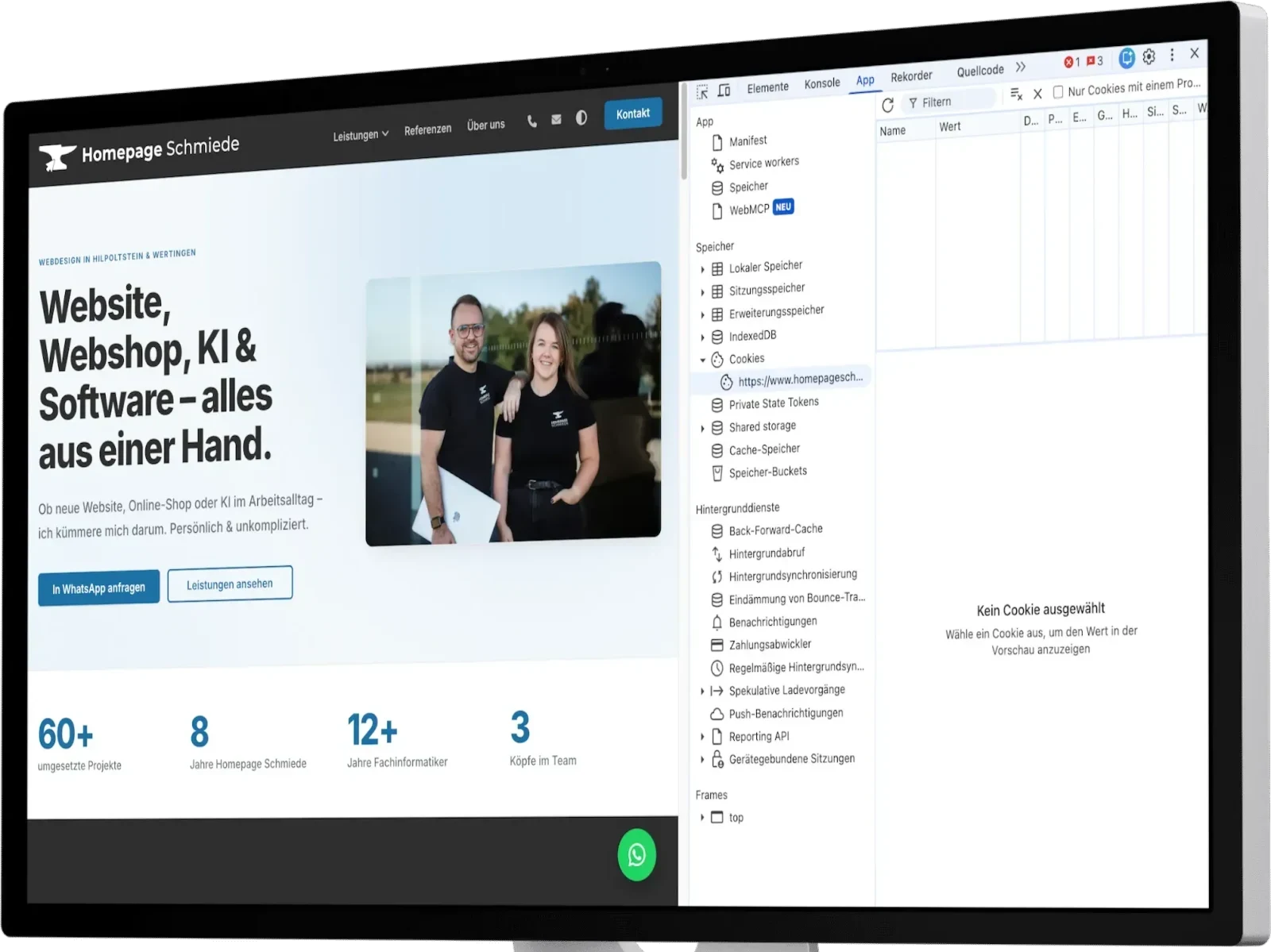Viewport: 1271px width, 952px height.
Task: Collapse the Cookies tree node
Action: click(x=702, y=360)
